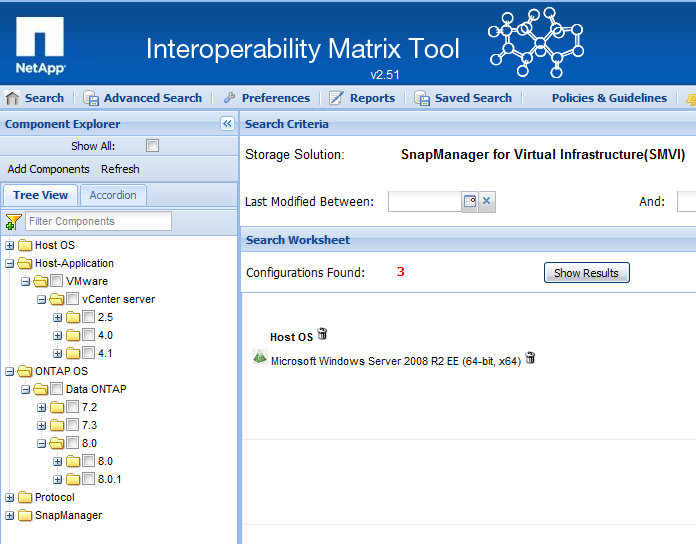Click the NetApp logo
This screenshot has width=696, height=544.
click(40, 45)
